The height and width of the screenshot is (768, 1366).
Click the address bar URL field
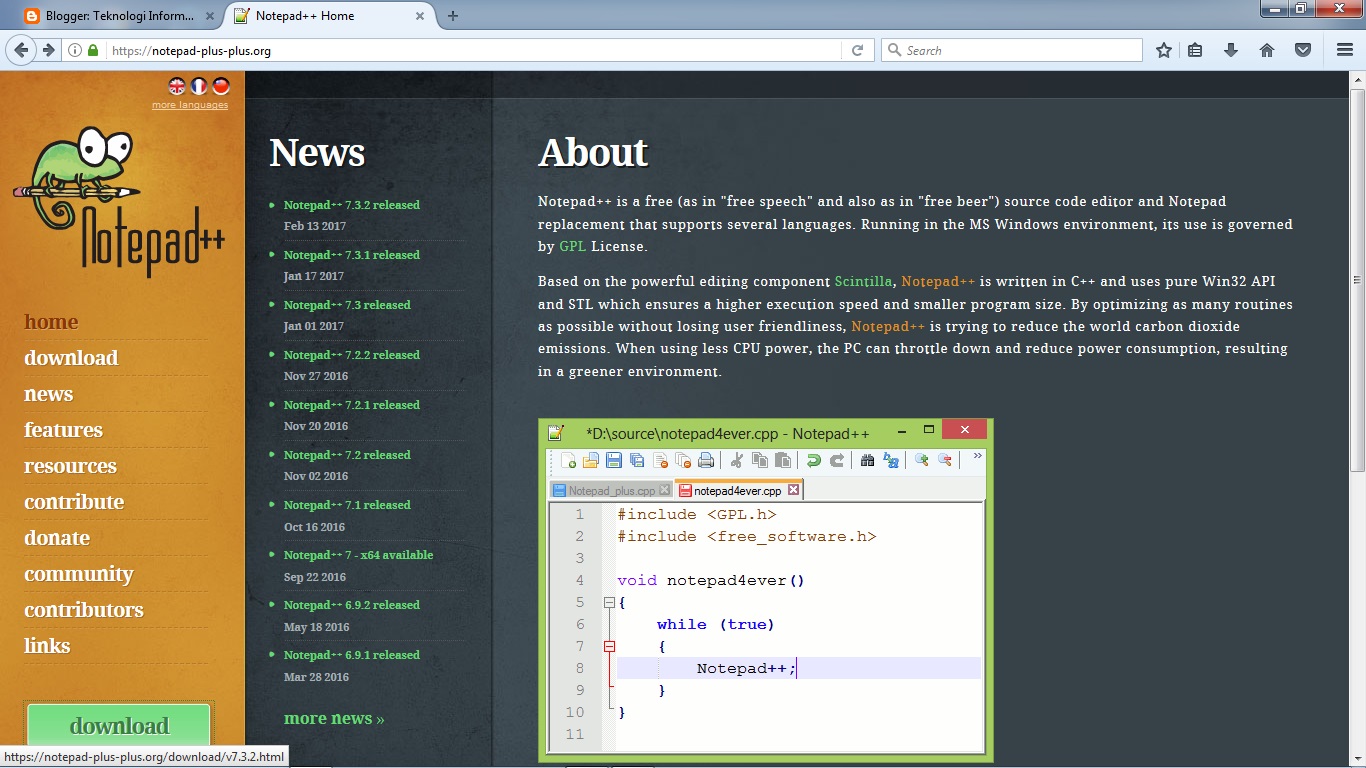click(475, 50)
